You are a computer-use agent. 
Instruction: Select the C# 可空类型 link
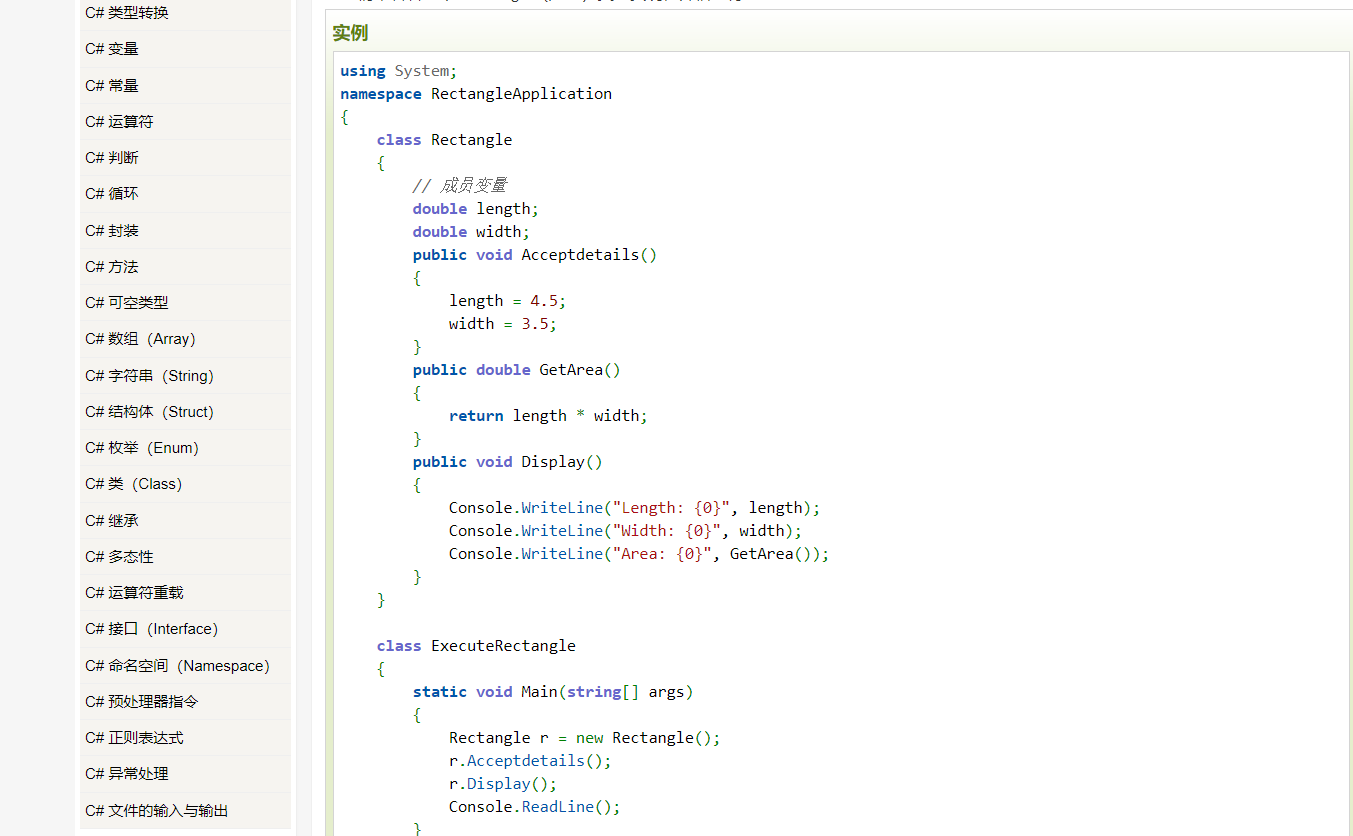tap(127, 303)
